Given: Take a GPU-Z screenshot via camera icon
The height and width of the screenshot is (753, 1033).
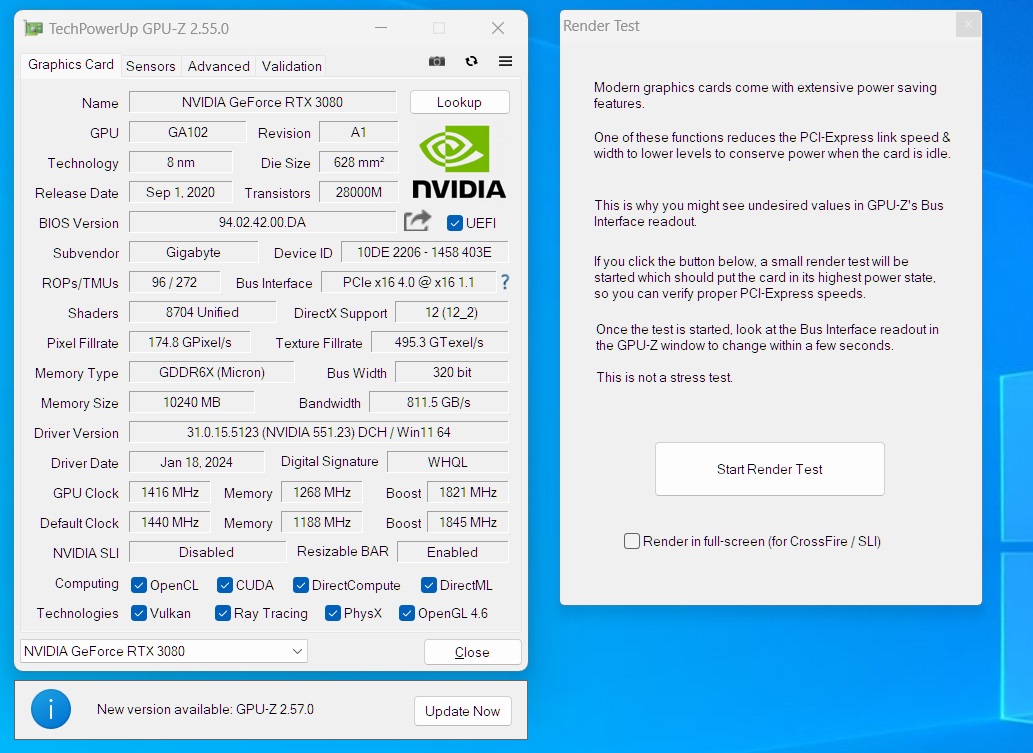Looking at the screenshot, I should click(437, 61).
